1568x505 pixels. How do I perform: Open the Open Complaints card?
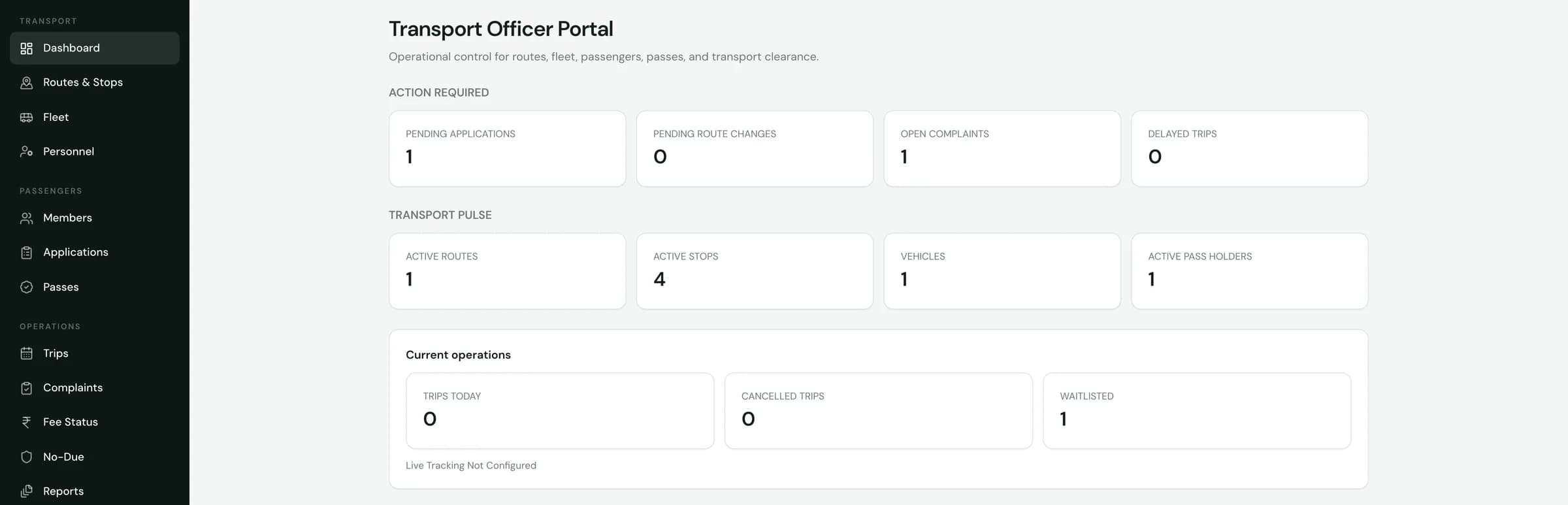pyautogui.click(x=1002, y=149)
